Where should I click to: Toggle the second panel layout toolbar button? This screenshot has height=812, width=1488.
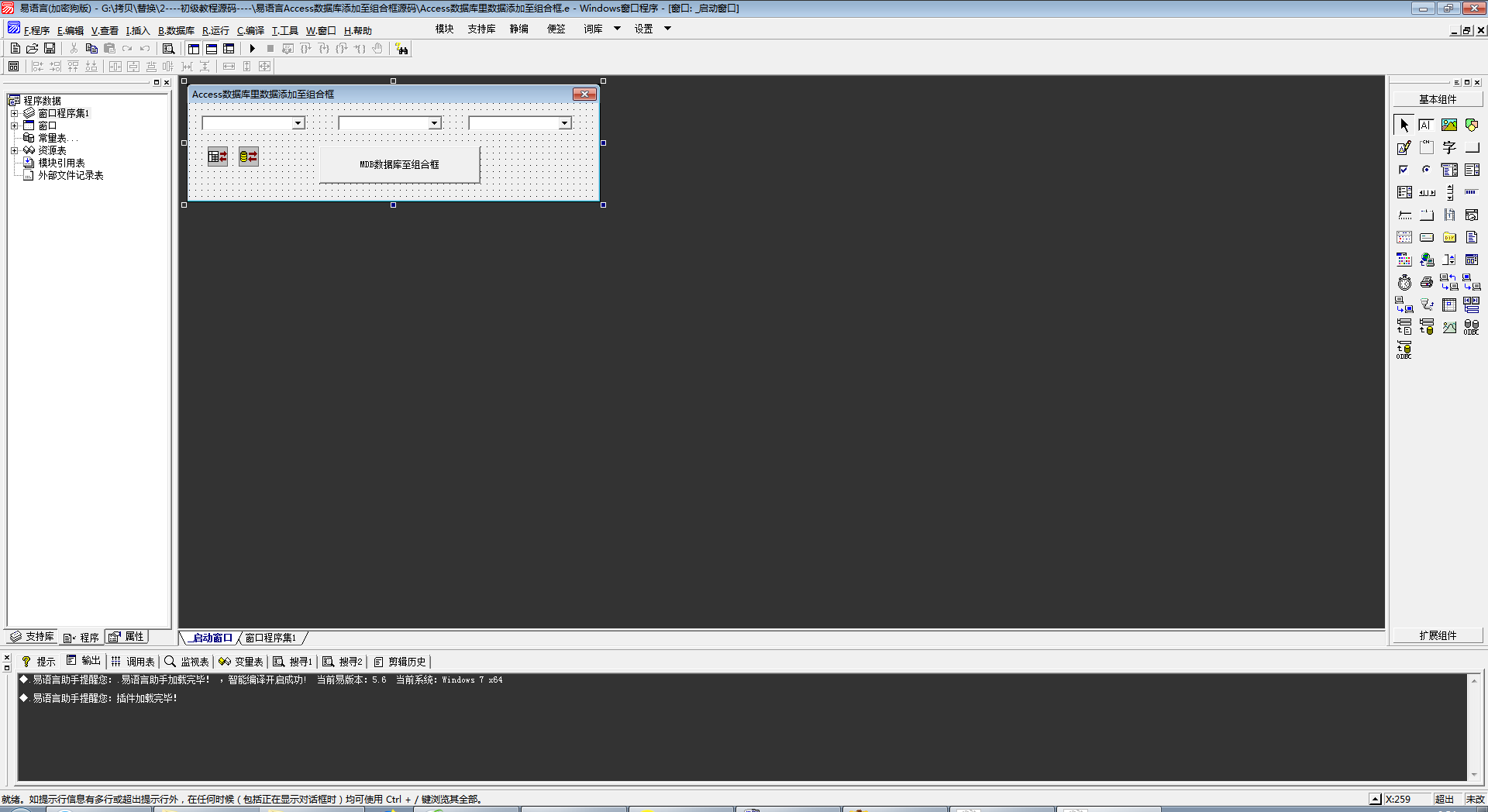212,48
